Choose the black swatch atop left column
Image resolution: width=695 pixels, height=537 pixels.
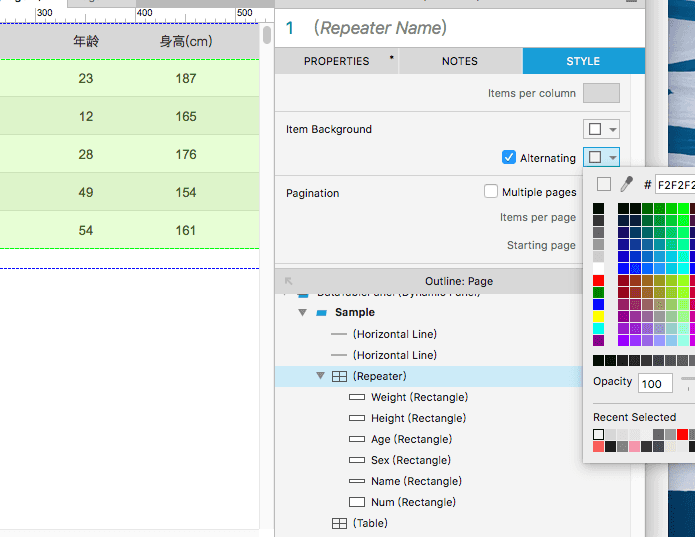click(x=598, y=209)
